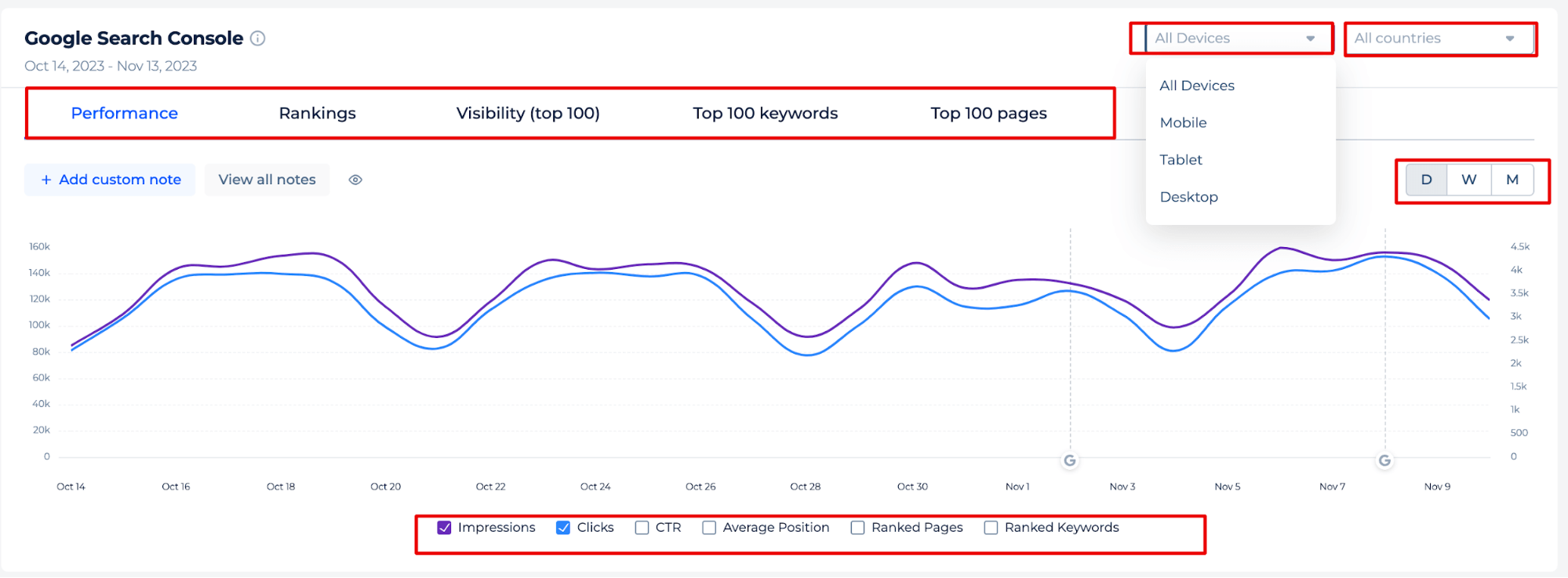Click the info icon beside Google Search Console
Viewport: 1568px width, 578px height.
coord(257,38)
